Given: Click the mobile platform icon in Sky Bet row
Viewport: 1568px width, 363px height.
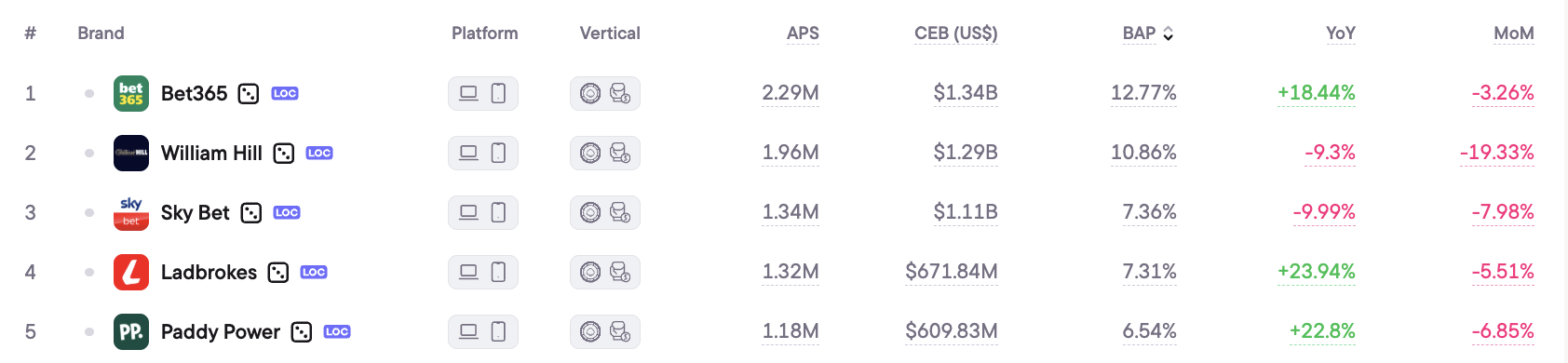Looking at the screenshot, I should tap(498, 212).
